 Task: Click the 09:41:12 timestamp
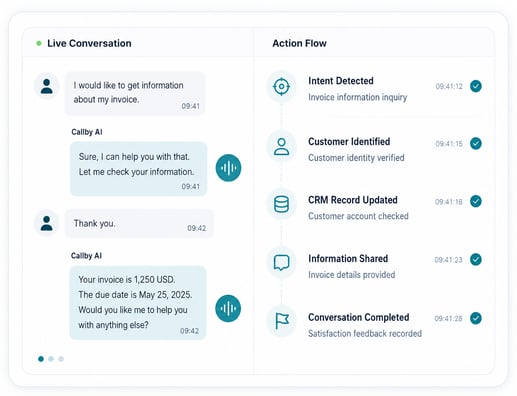point(449,86)
